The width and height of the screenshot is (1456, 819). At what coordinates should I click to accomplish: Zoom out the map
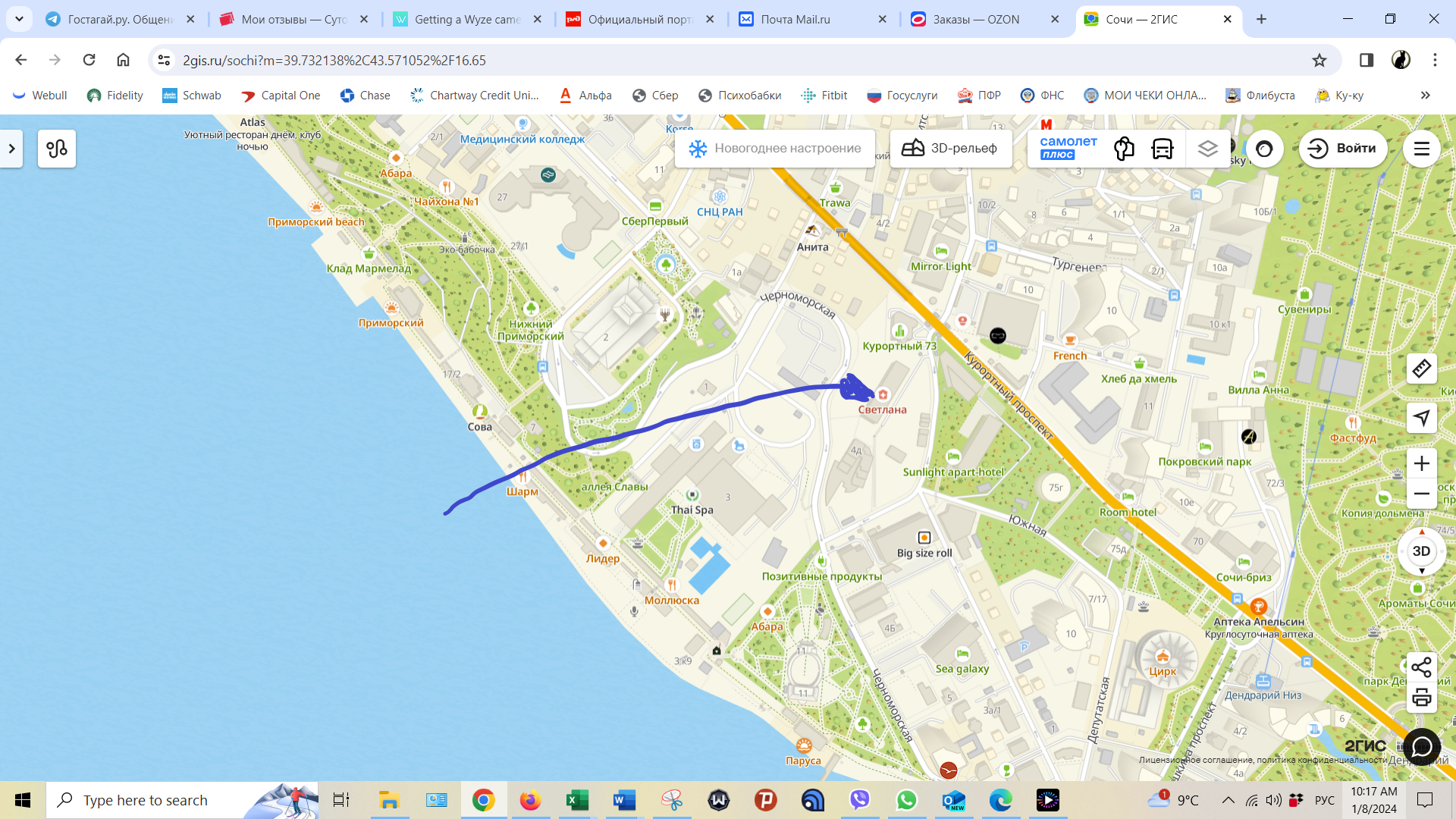[x=1421, y=494]
